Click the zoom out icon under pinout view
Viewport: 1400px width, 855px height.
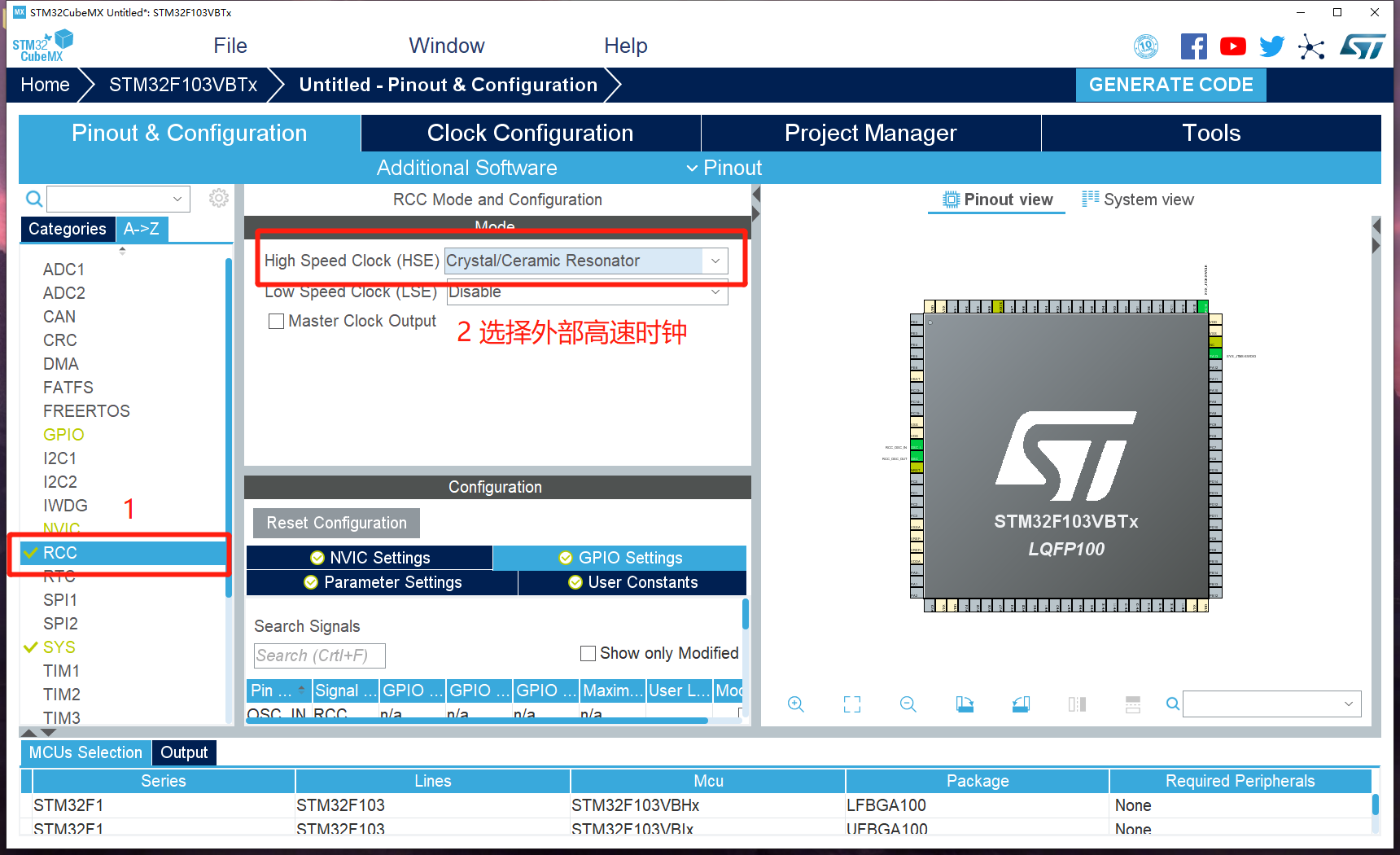pyautogui.click(x=908, y=704)
